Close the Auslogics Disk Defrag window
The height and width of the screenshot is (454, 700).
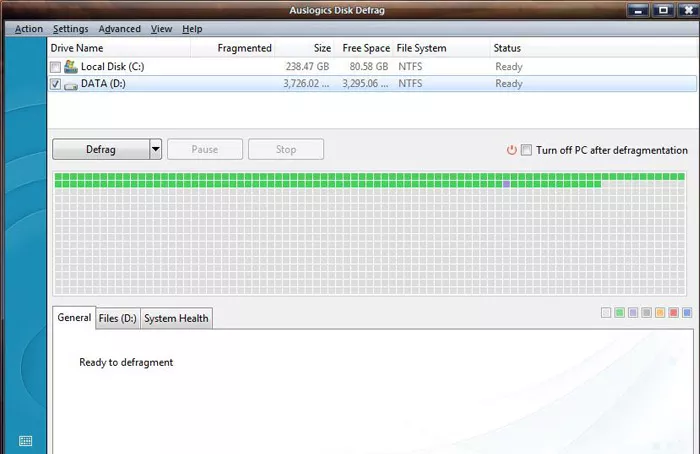tap(688, 10)
